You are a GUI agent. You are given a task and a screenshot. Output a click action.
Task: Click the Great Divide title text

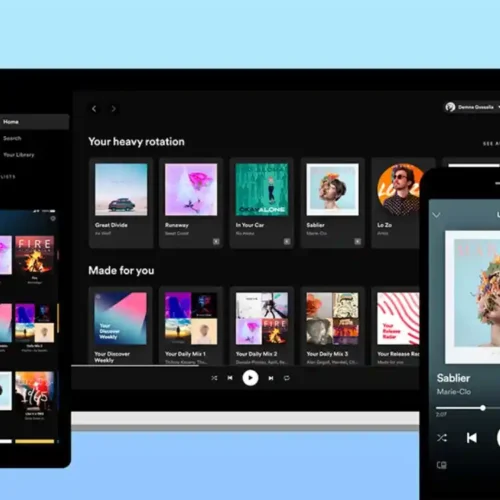pyautogui.click(x=111, y=225)
